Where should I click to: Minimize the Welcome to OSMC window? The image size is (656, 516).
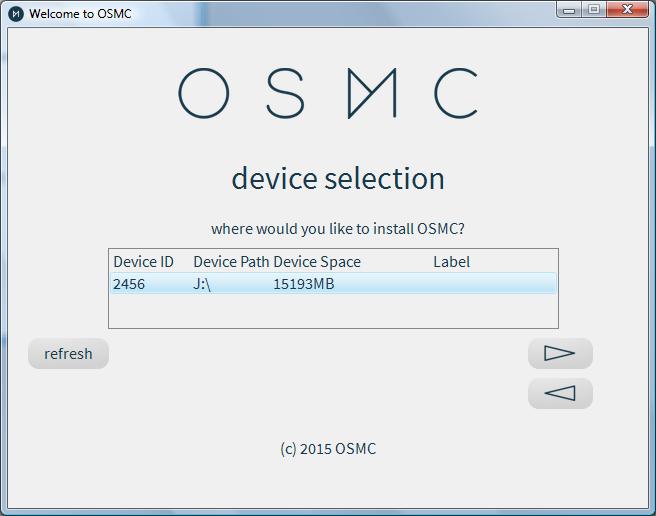click(x=569, y=10)
